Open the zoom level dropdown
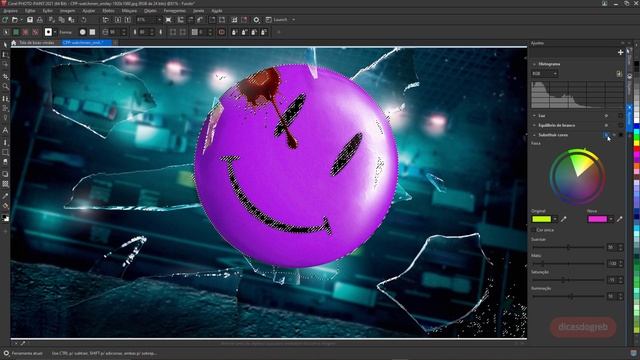This screenshot has height=360, width=640. pos(159,20)
